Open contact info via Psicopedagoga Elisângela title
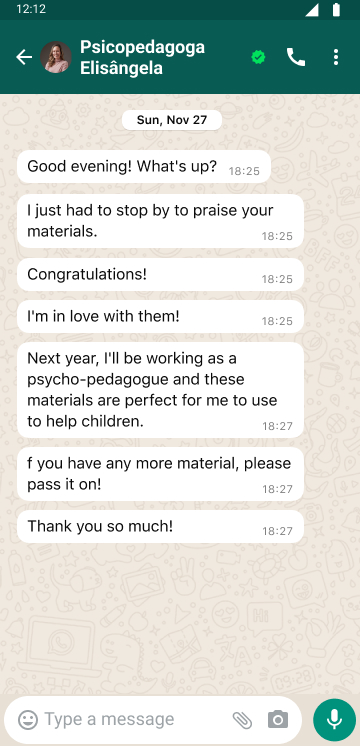This screenshot has height=746, width=360. point(143,57)
